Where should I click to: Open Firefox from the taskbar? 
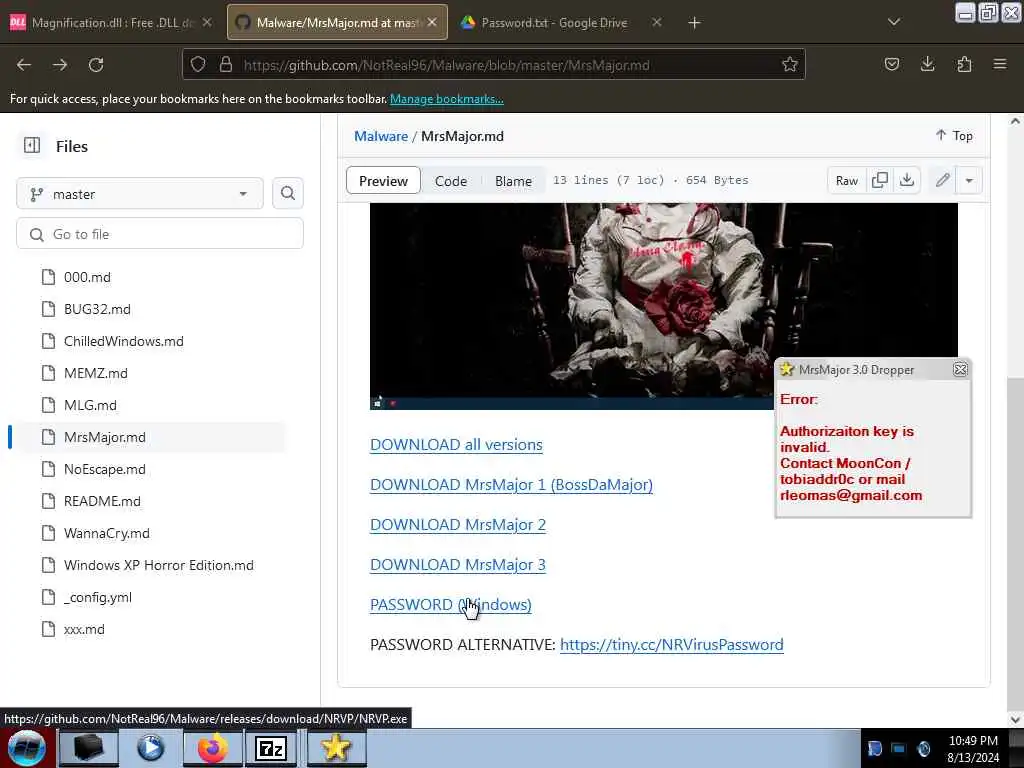click(x=212, y=748)
